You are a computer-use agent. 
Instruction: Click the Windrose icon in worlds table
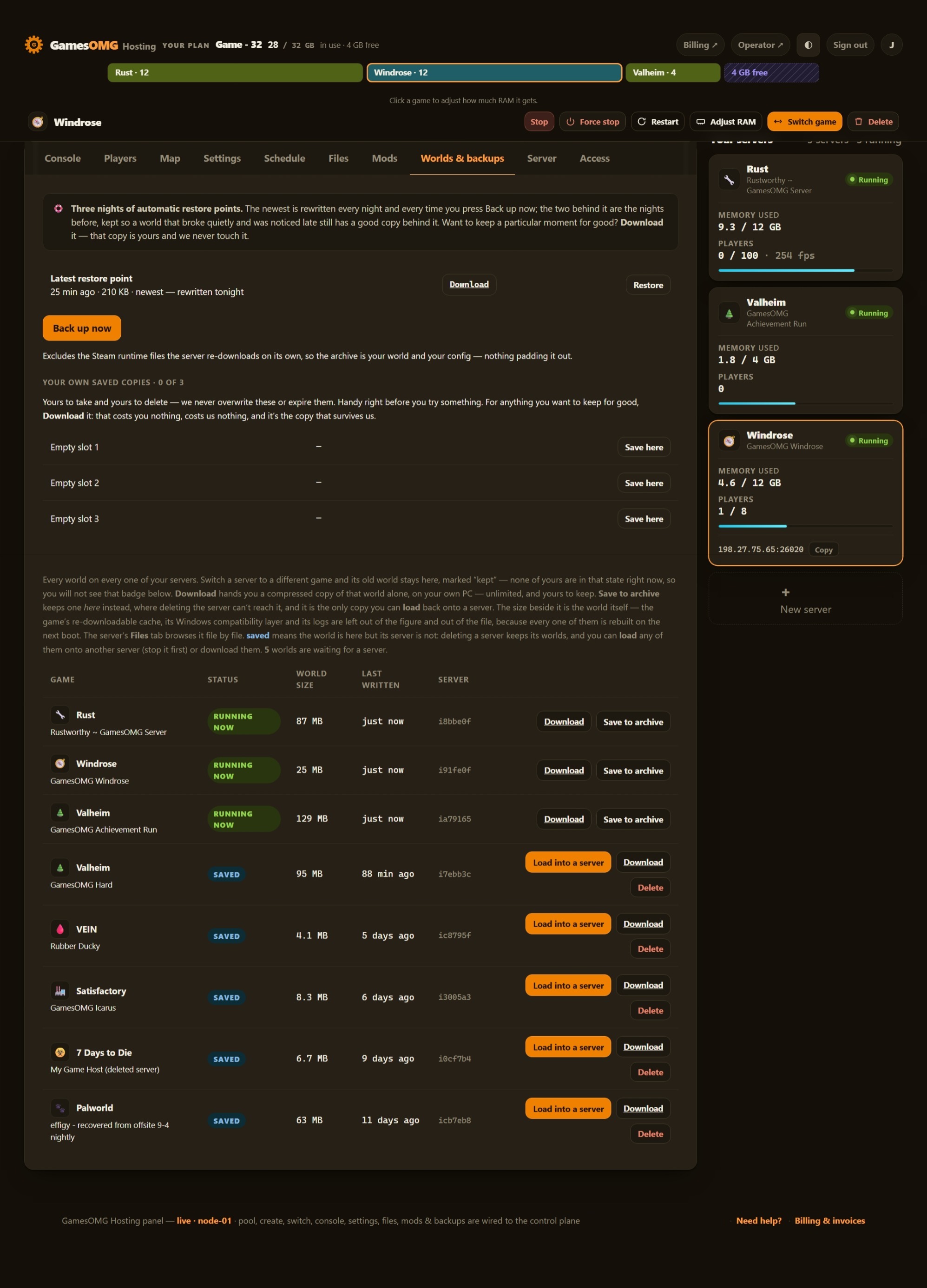59,763
